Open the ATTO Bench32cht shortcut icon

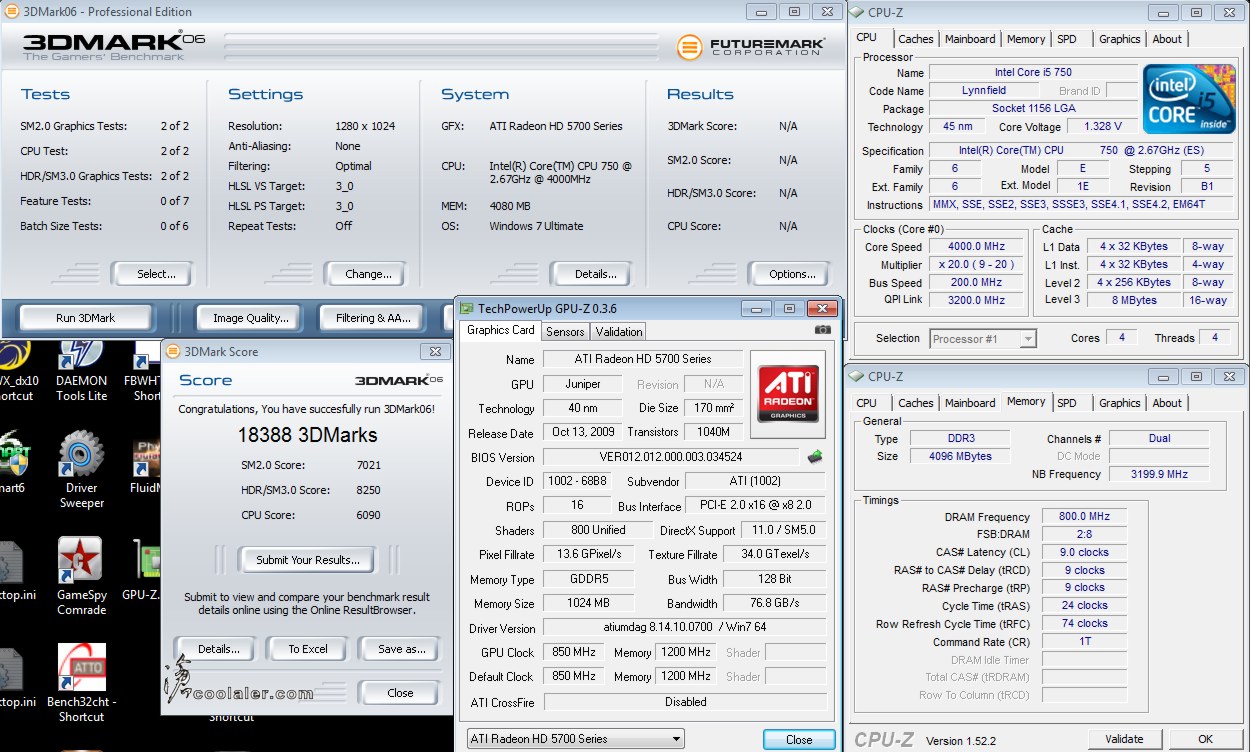[81, 682]
